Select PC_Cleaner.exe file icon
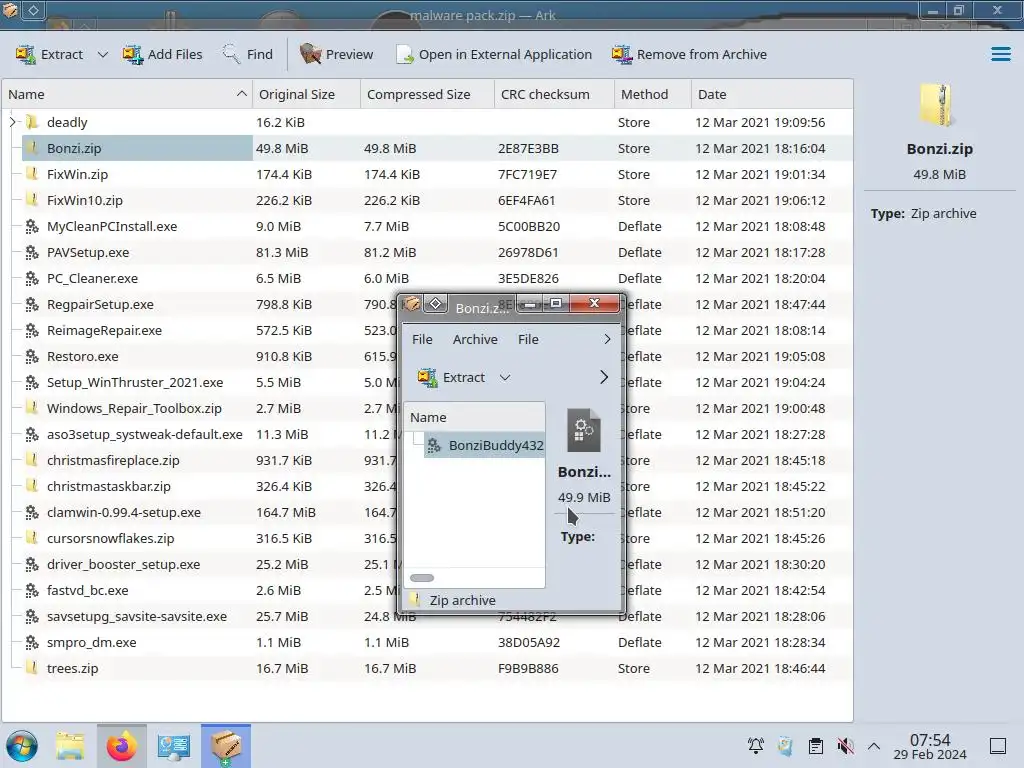This screenshot has width=1024, height=768. click(32, 279)
